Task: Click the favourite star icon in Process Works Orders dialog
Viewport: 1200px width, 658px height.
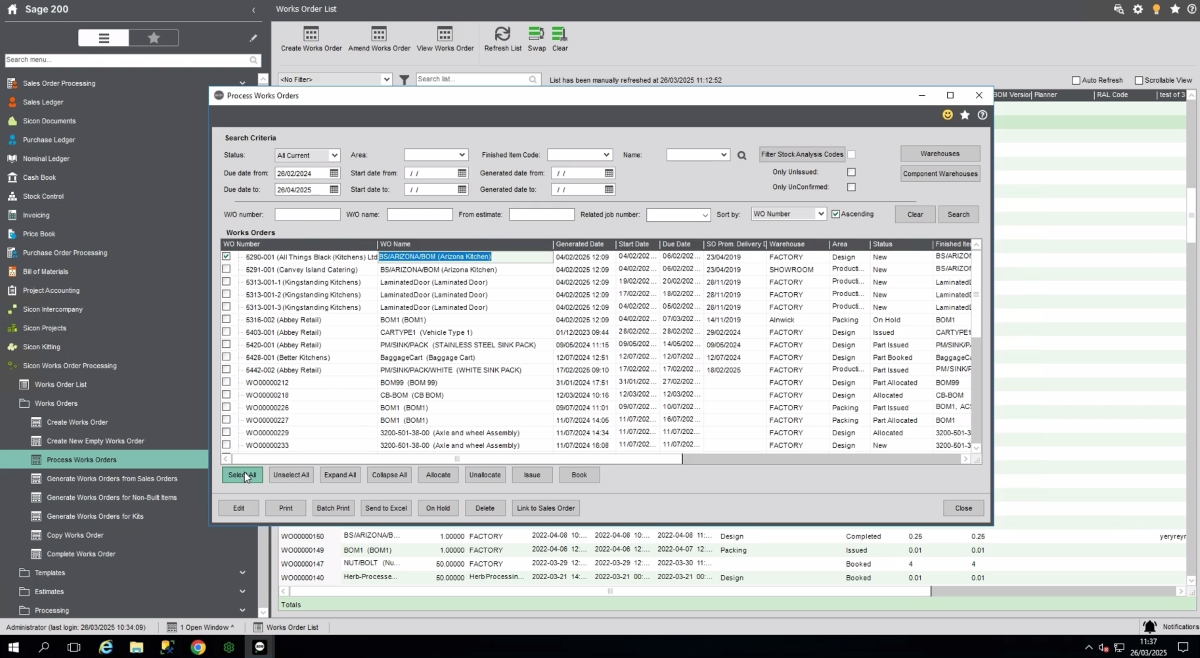Action: (965, 115)
